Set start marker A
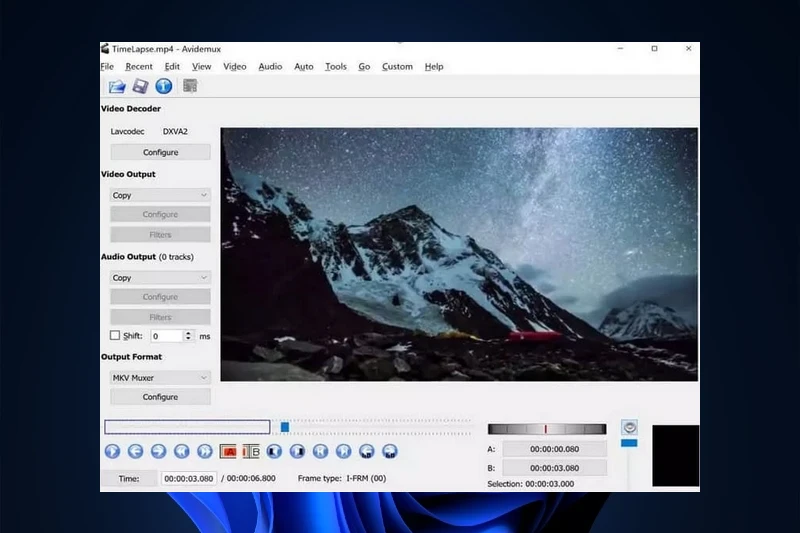The image size is (800, 533). (228, 451)
